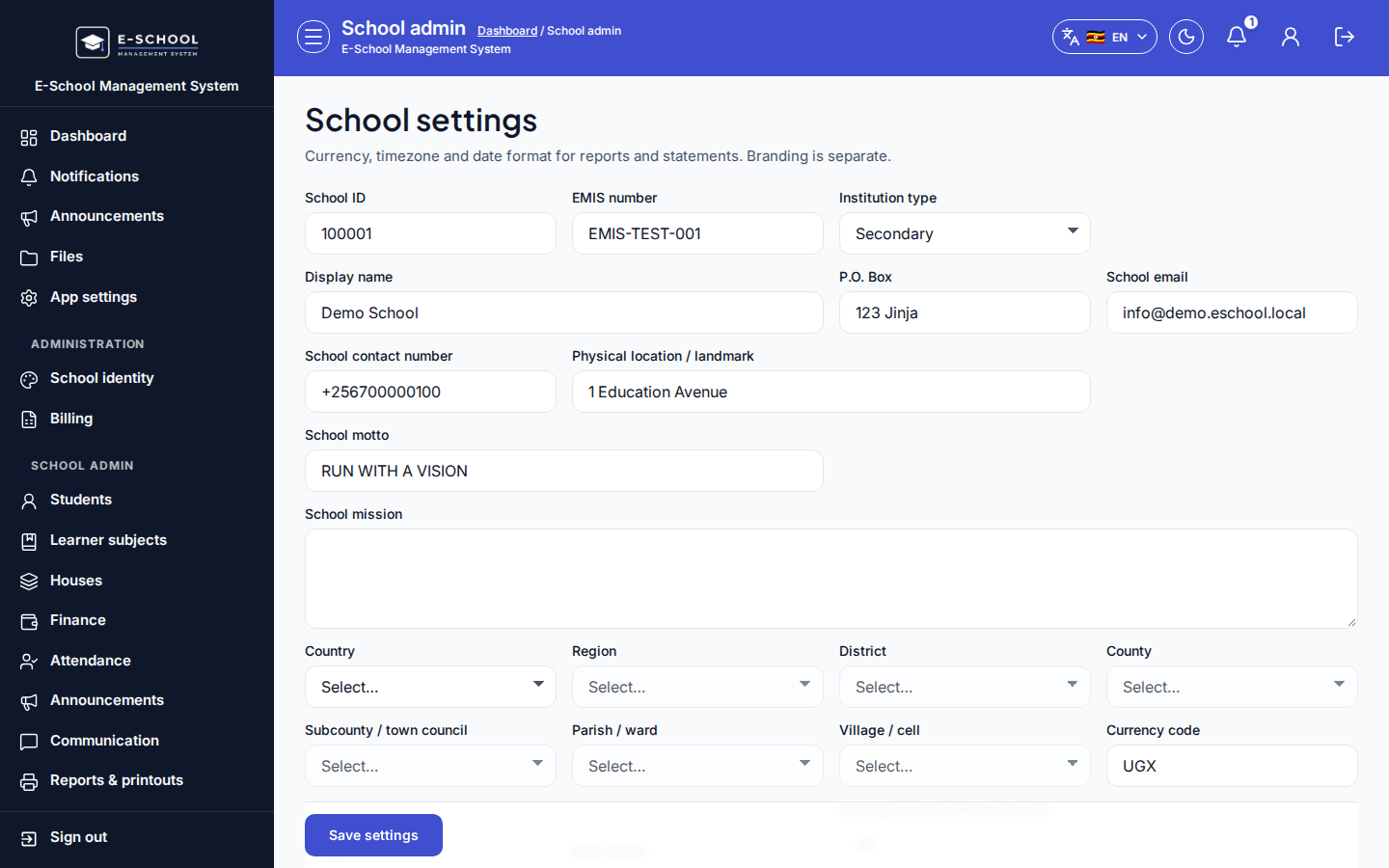Click the Physical location / landmark field
Viewport: 1389px width, 868px height.
point(831,392)
